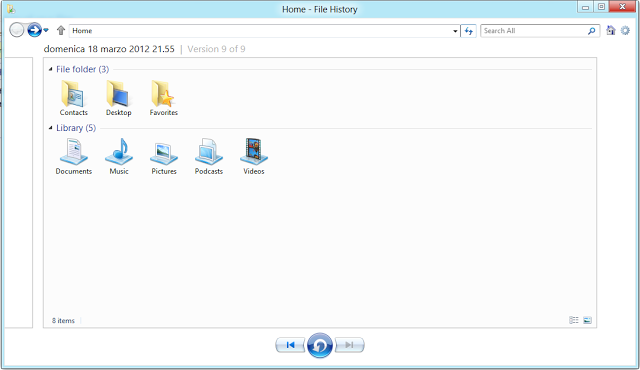Click the forward navigation arrow

click(x=34, y=30)
